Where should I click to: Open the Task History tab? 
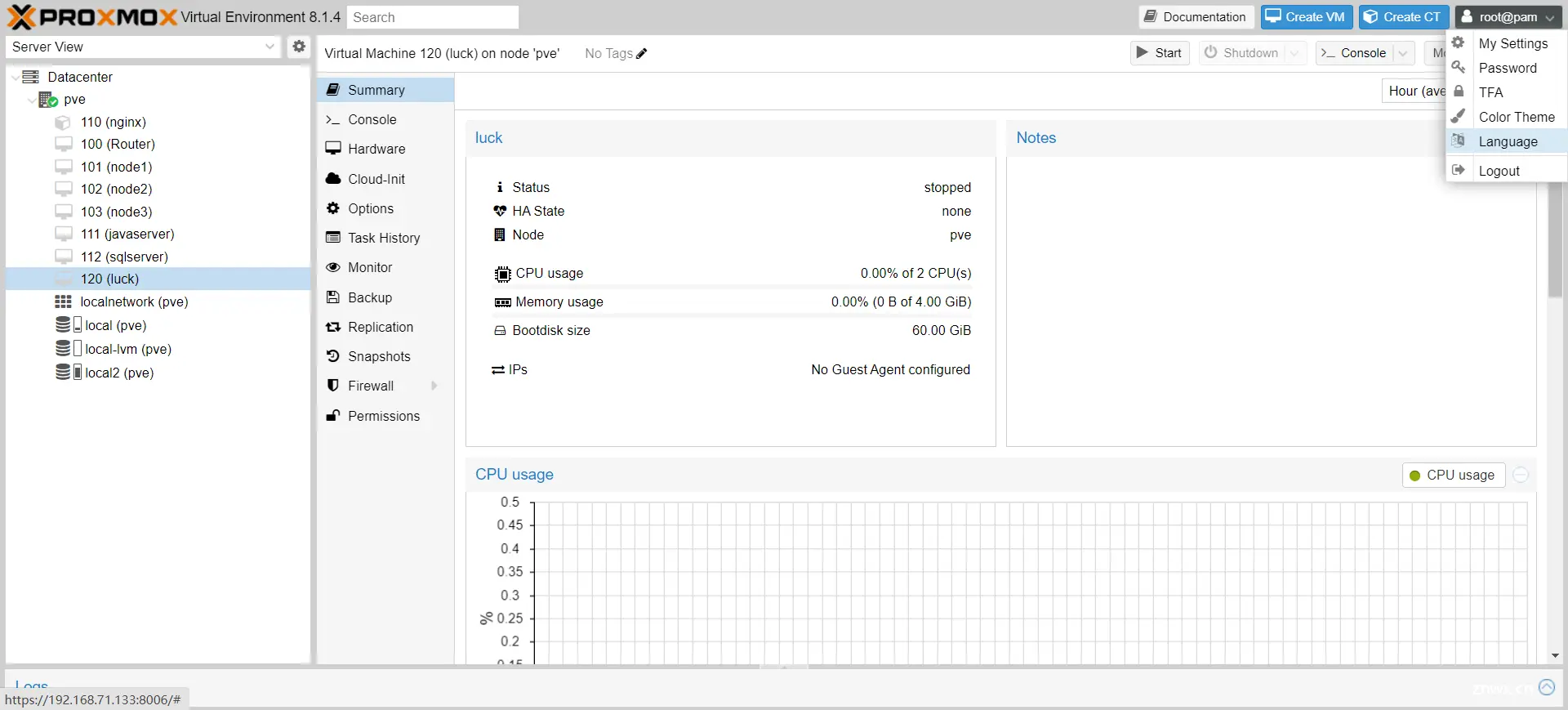385,238
